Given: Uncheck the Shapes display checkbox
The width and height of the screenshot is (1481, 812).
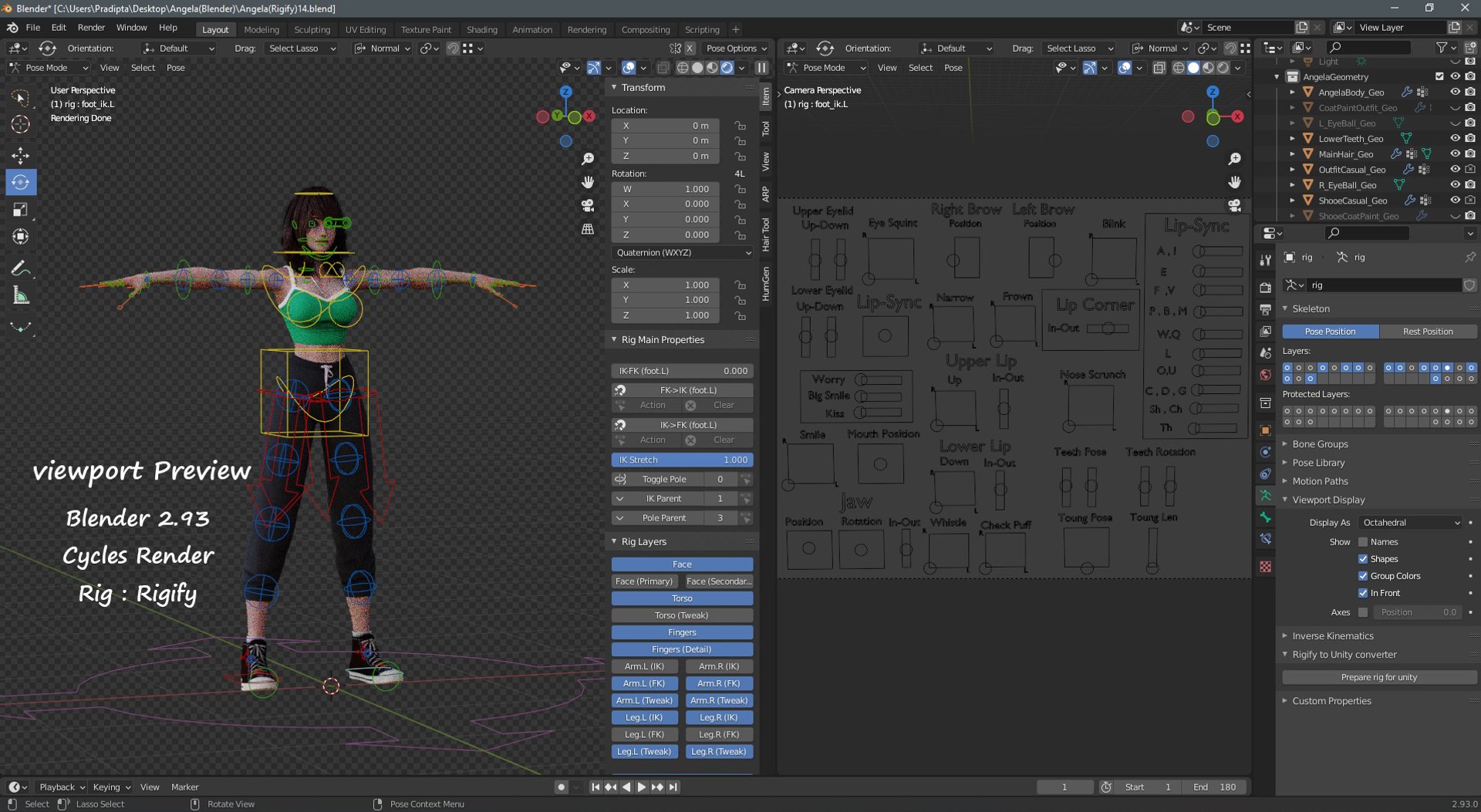Looking at the screenshot, I should pyautogui.click(x=1363, y=559).
